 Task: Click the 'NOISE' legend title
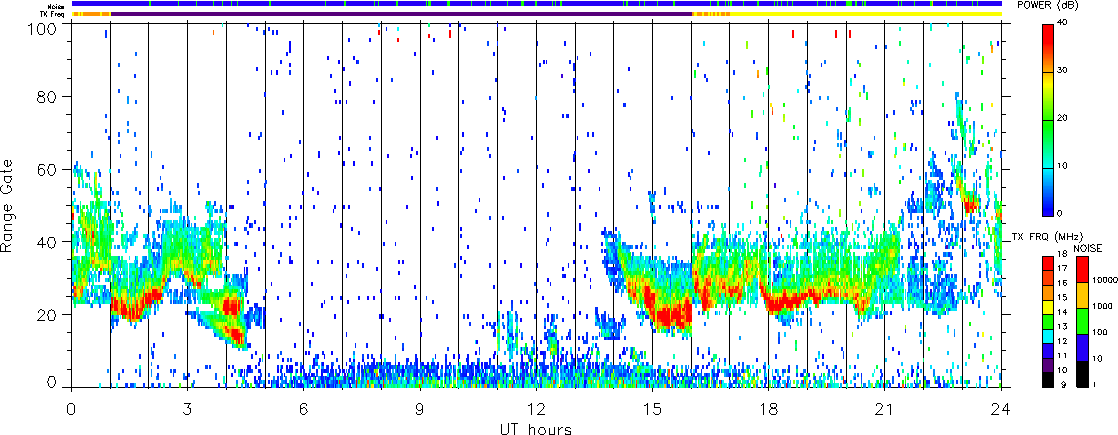(x=1087, y=247)
